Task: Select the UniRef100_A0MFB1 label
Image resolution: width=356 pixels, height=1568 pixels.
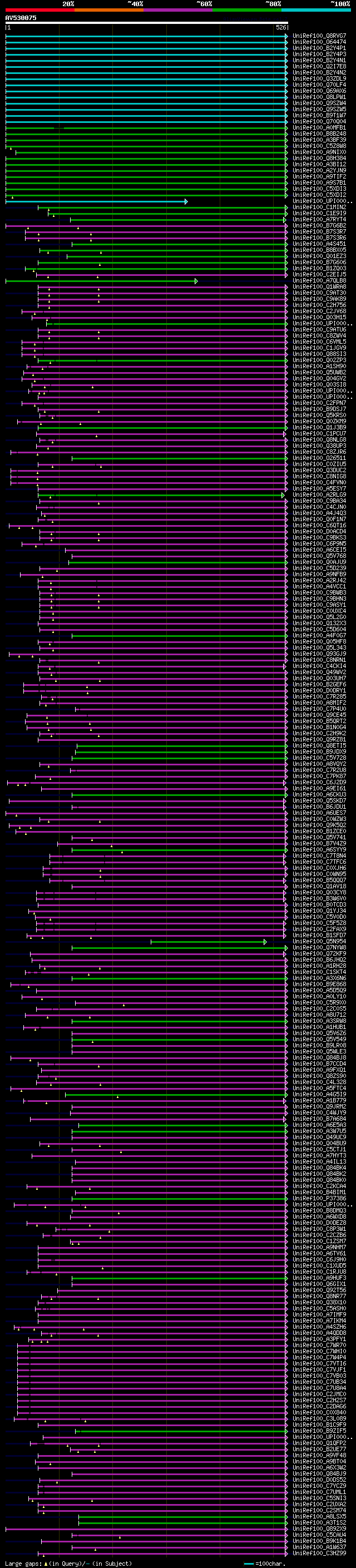Action: [319, 128]
